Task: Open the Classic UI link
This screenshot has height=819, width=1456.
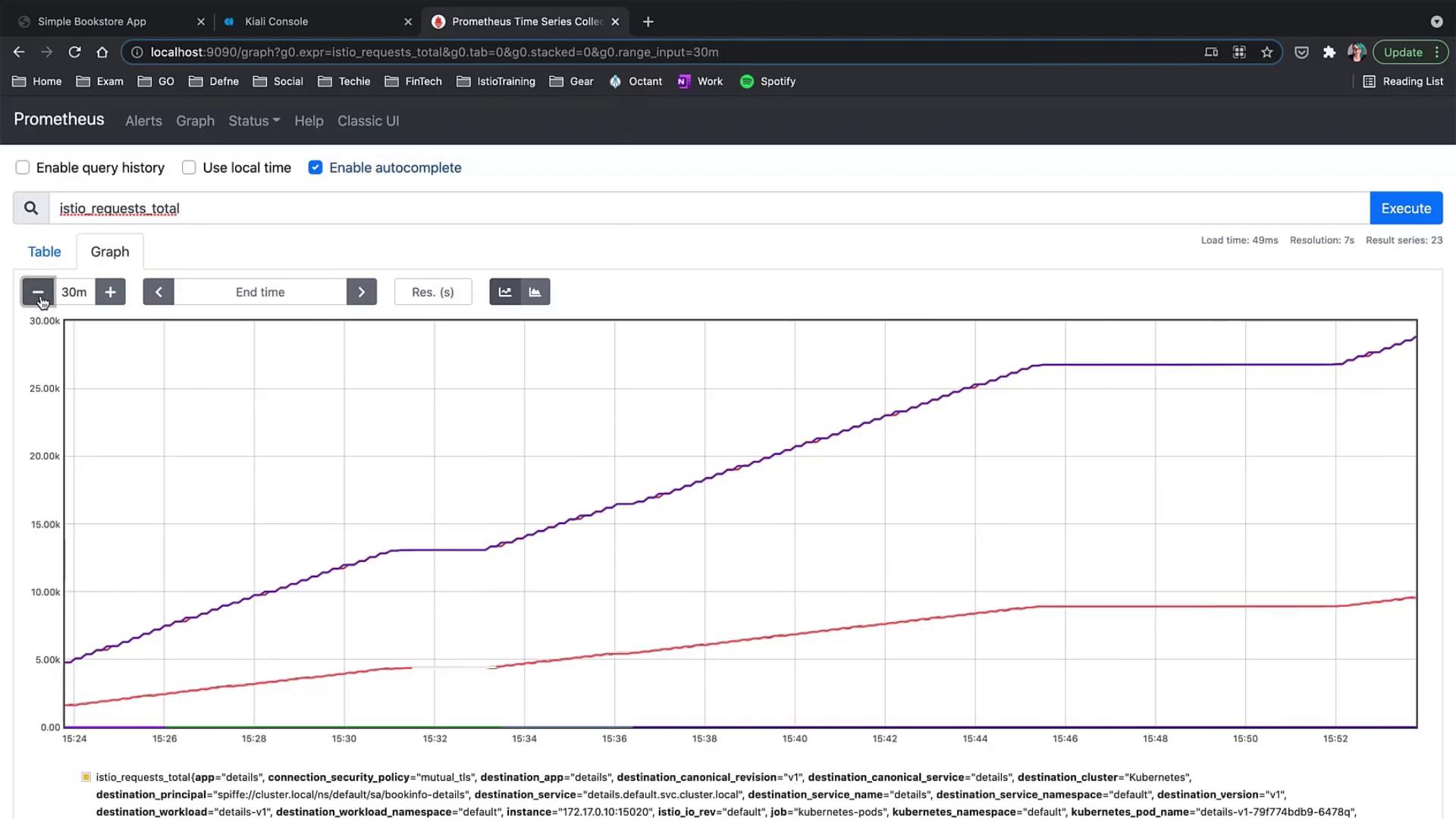Action: tap(368, 121)
